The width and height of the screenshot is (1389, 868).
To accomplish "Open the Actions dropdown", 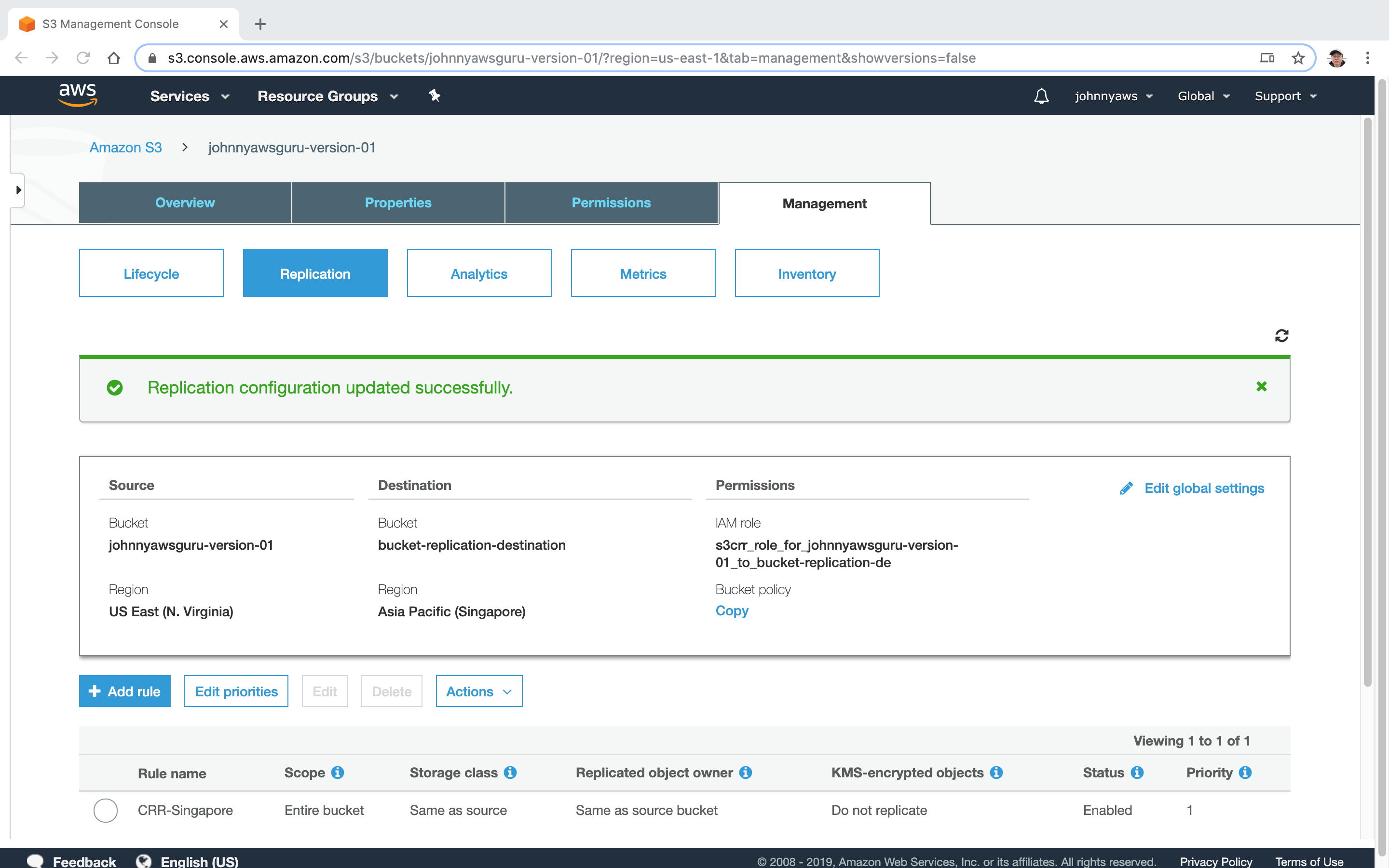I will [x=479, y=691].
